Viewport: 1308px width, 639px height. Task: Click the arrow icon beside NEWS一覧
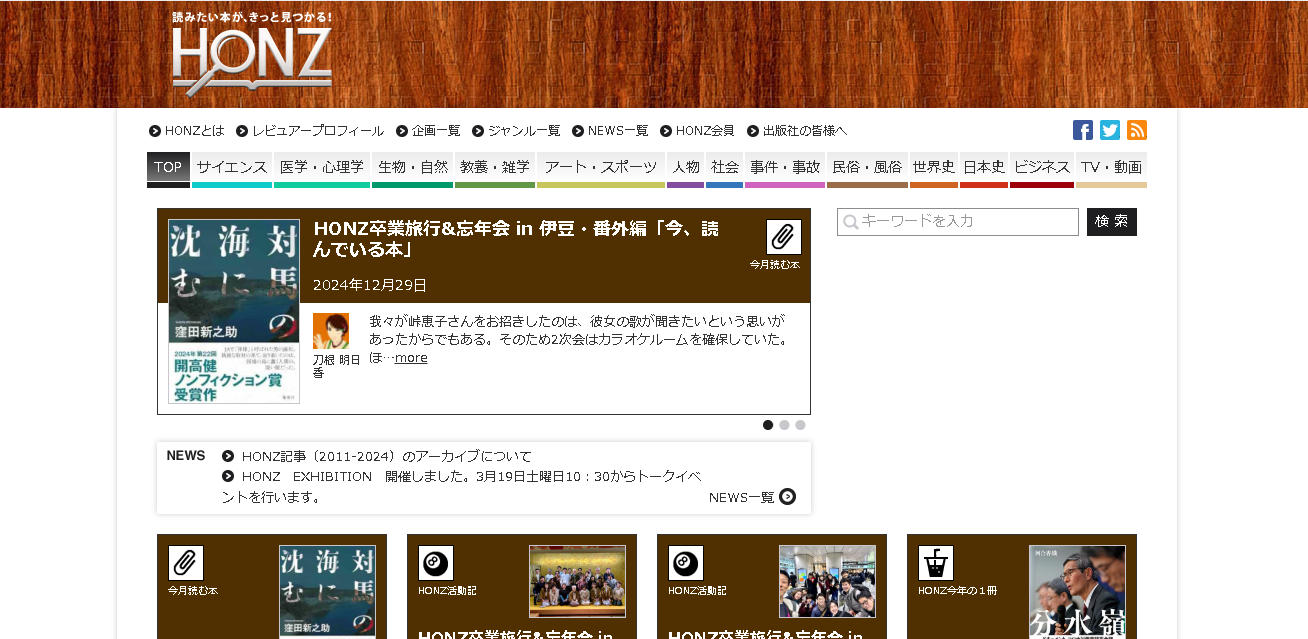click(x=788, y=497)
